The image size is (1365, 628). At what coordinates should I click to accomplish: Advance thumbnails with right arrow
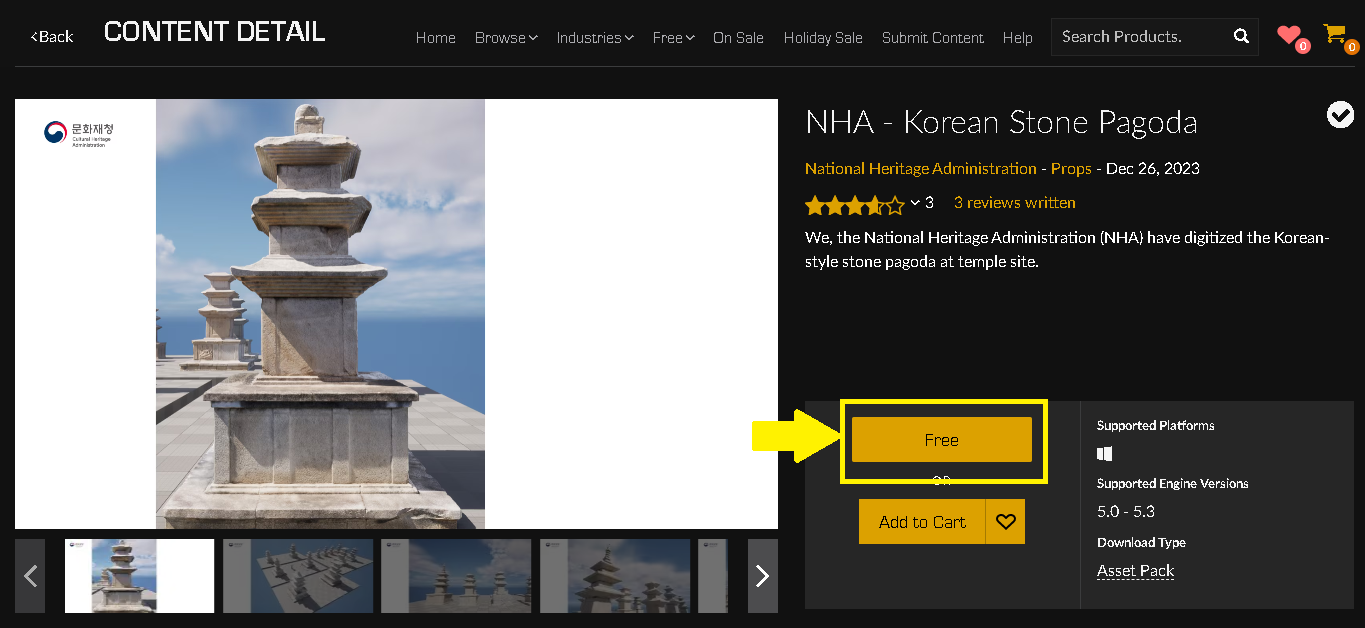[x=762, y=576]
